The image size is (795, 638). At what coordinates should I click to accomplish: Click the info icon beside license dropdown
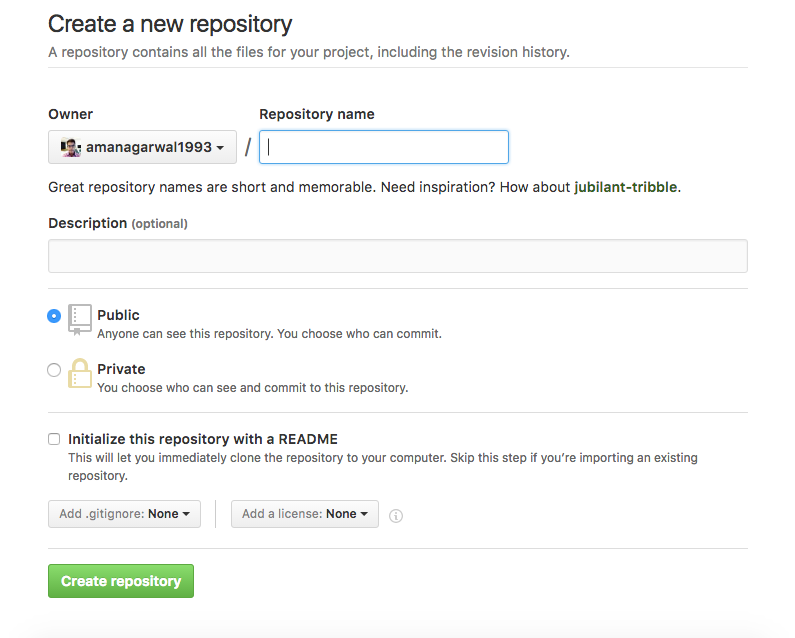pos(396,516)
